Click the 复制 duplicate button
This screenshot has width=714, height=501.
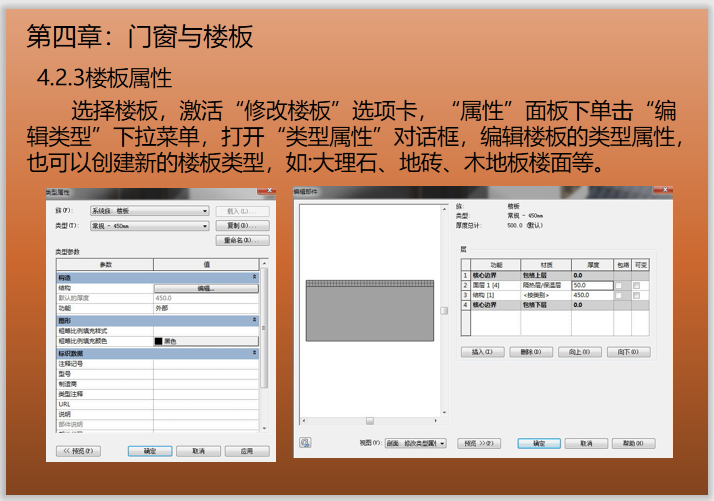point(242,226)
